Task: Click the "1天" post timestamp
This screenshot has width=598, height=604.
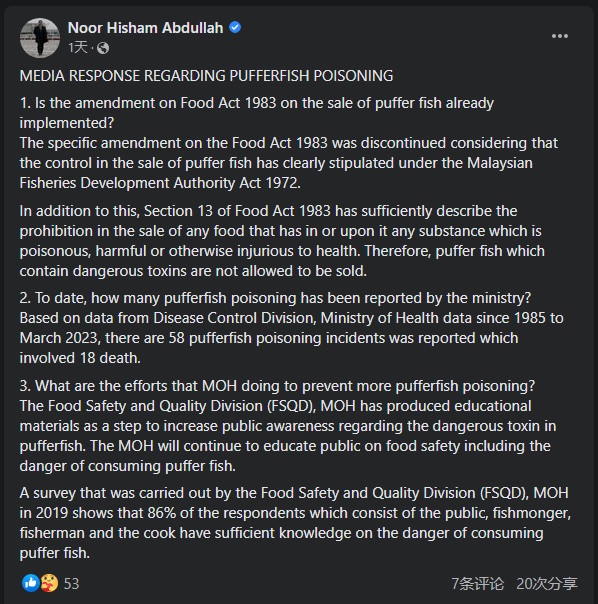Action: 78,48
